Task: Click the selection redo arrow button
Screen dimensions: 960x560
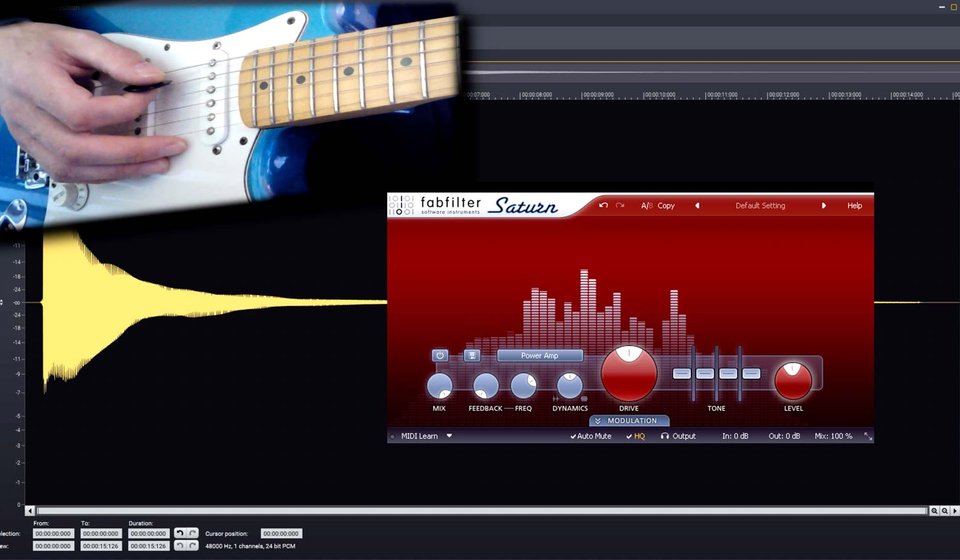Action: (192, 533)
